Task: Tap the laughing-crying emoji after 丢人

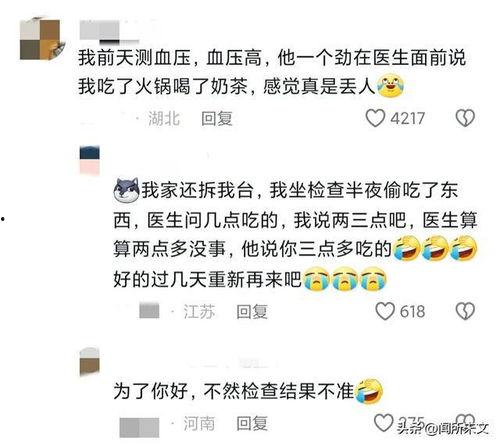Action: click(x=390, y=86)
